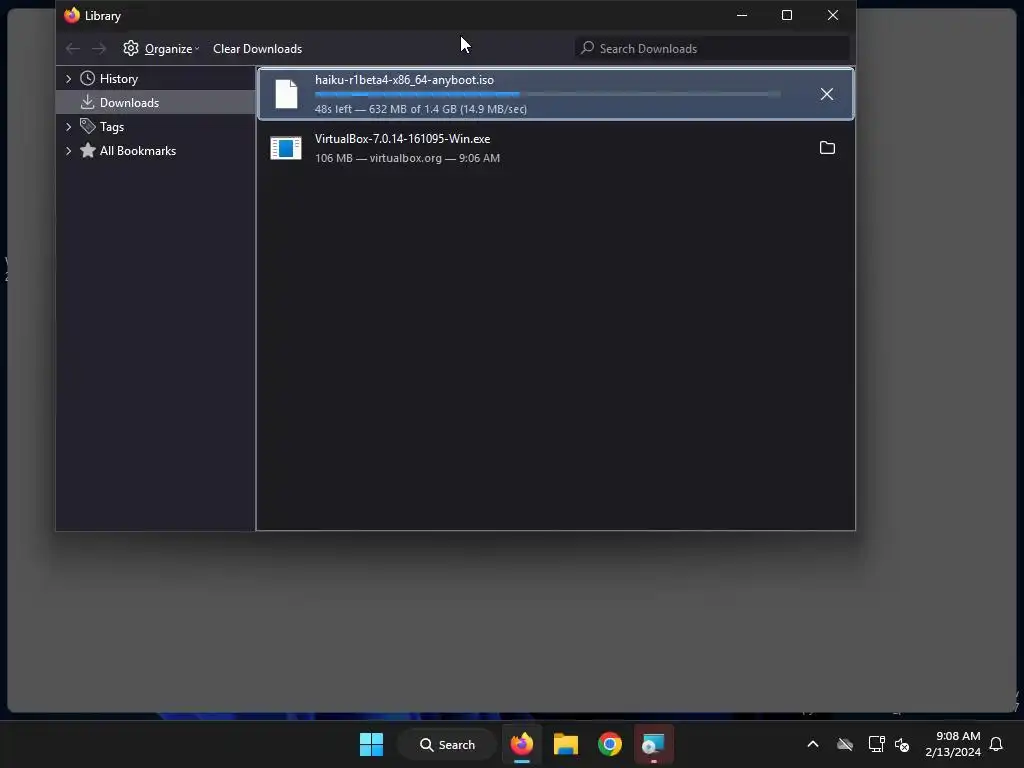The width and height of the screenshot is (1024, 768).
Task: Click the Tags label icon
Action: pos(88,126)
